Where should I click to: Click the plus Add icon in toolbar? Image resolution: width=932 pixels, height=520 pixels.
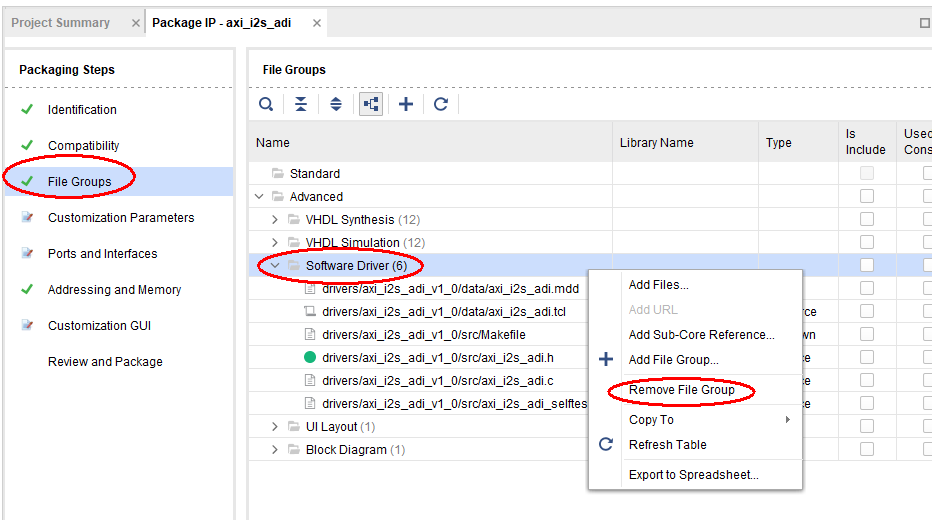coord(406,104)
